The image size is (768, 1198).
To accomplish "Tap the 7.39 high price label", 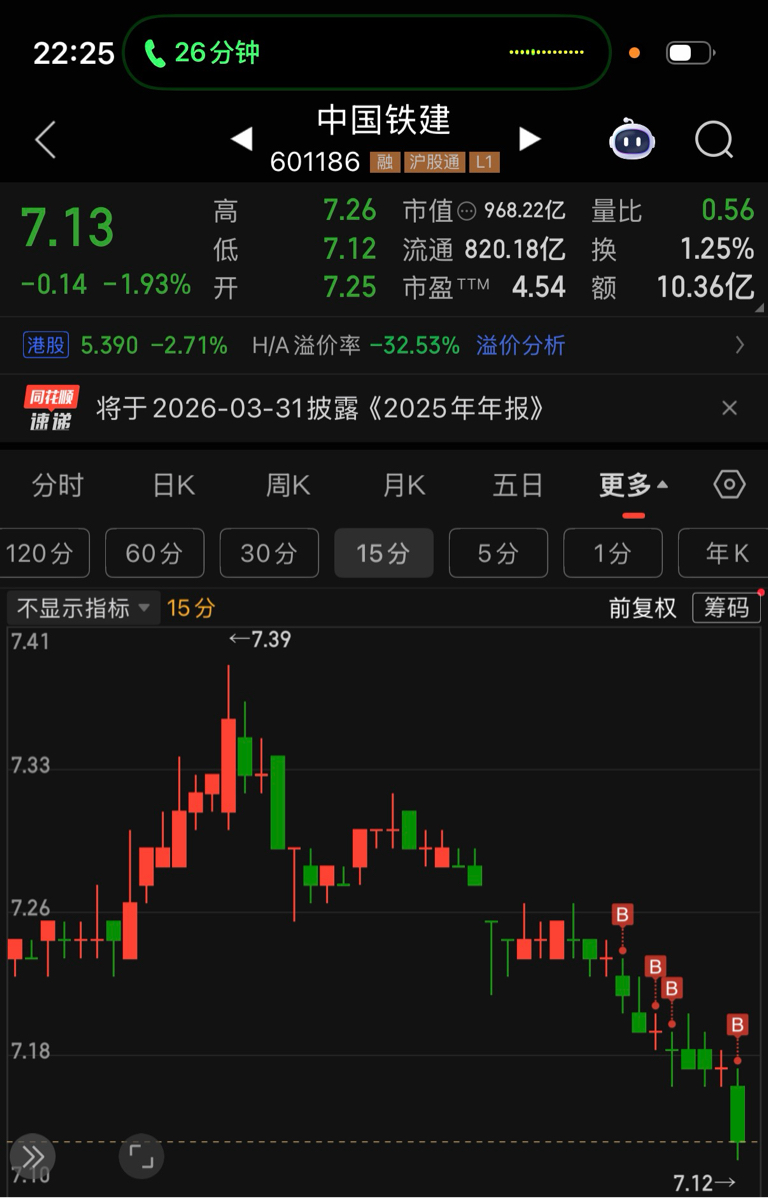I will coord(261,639).
